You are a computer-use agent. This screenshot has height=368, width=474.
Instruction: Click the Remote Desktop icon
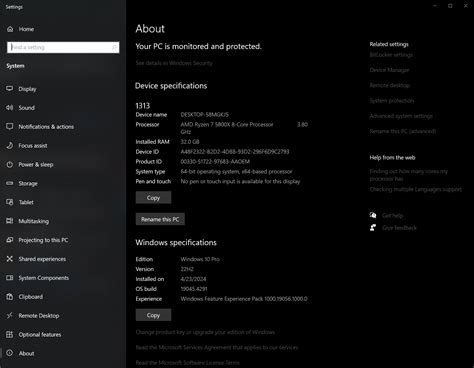(x=10, y=315)
